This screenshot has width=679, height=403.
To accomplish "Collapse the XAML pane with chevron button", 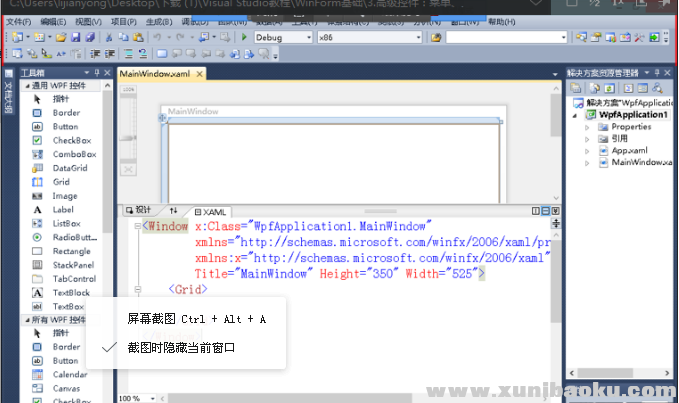I will 554,211.
